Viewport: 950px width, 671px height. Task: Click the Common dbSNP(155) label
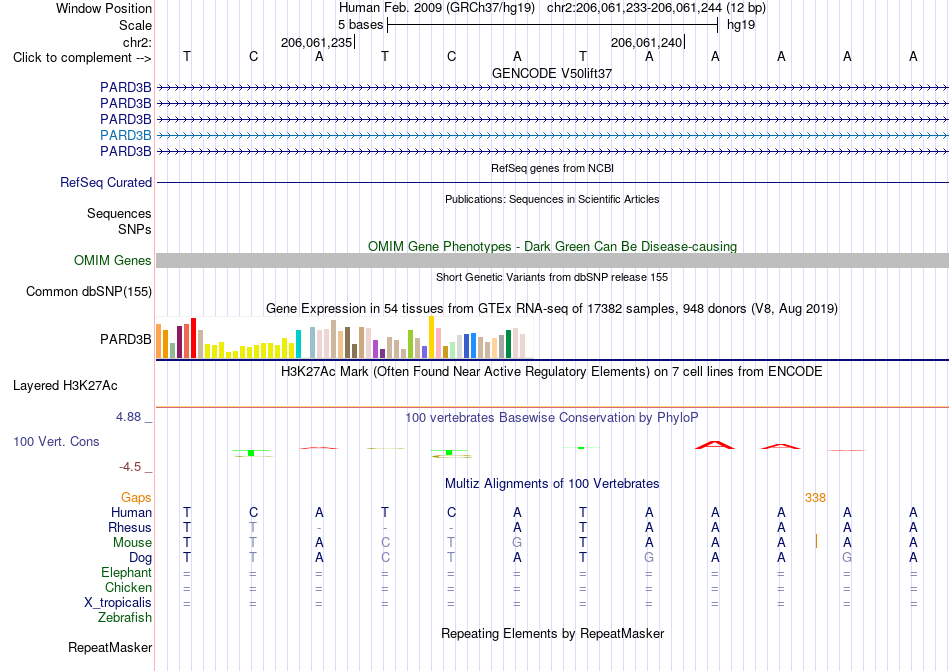coord(88,291)
